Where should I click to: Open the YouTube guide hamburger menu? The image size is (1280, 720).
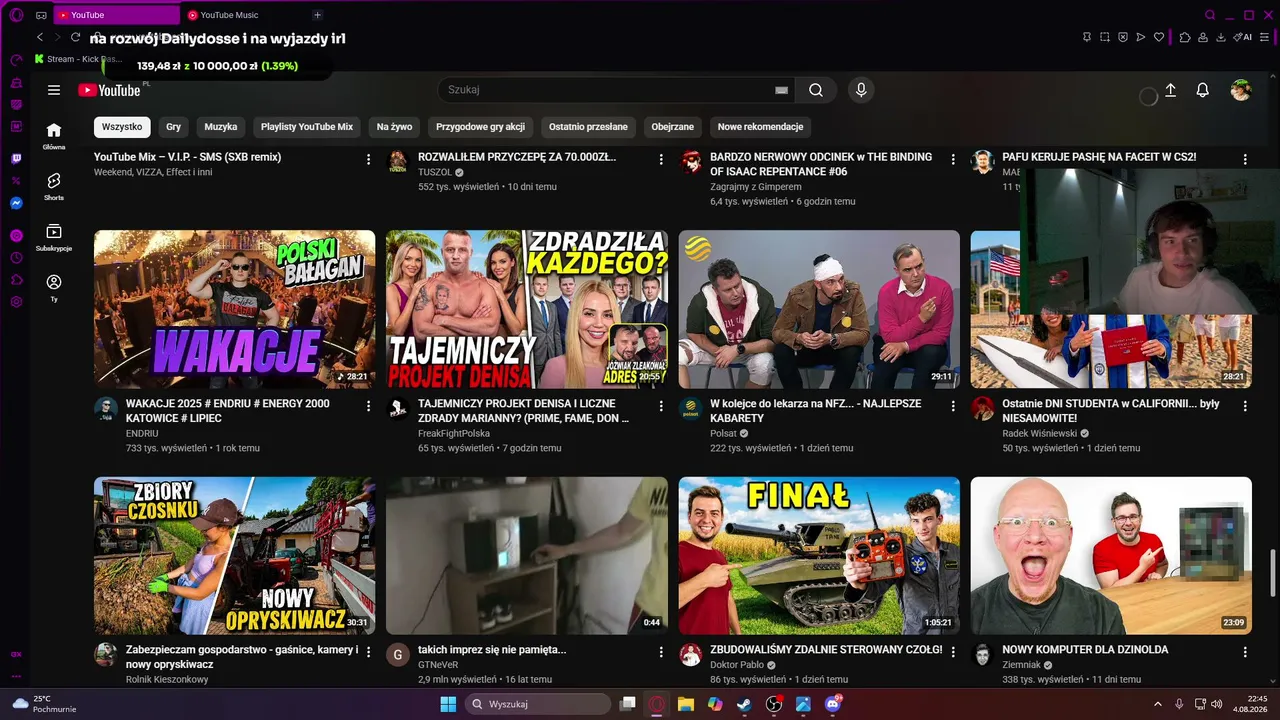point(54,90)
